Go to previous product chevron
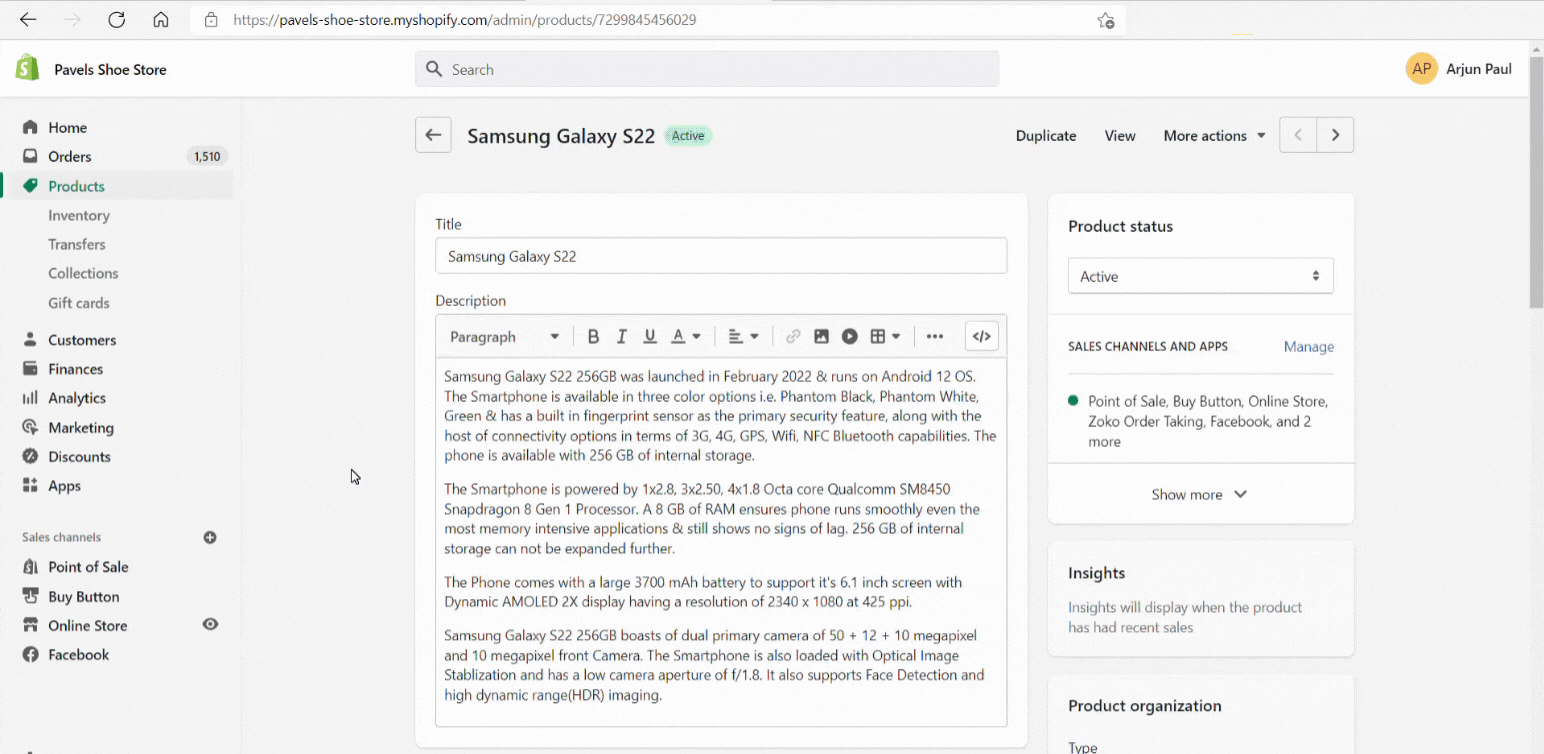 [x=1298, y=135]
